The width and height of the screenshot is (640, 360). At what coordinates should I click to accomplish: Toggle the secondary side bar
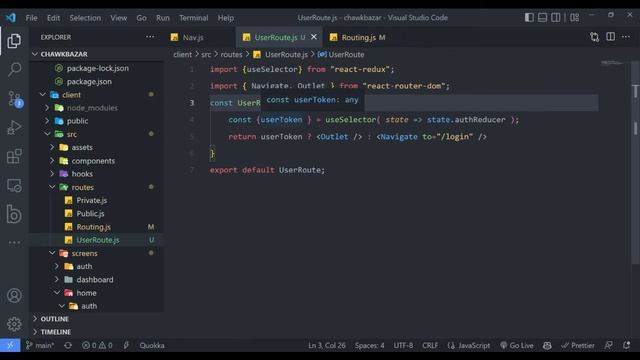556,18
